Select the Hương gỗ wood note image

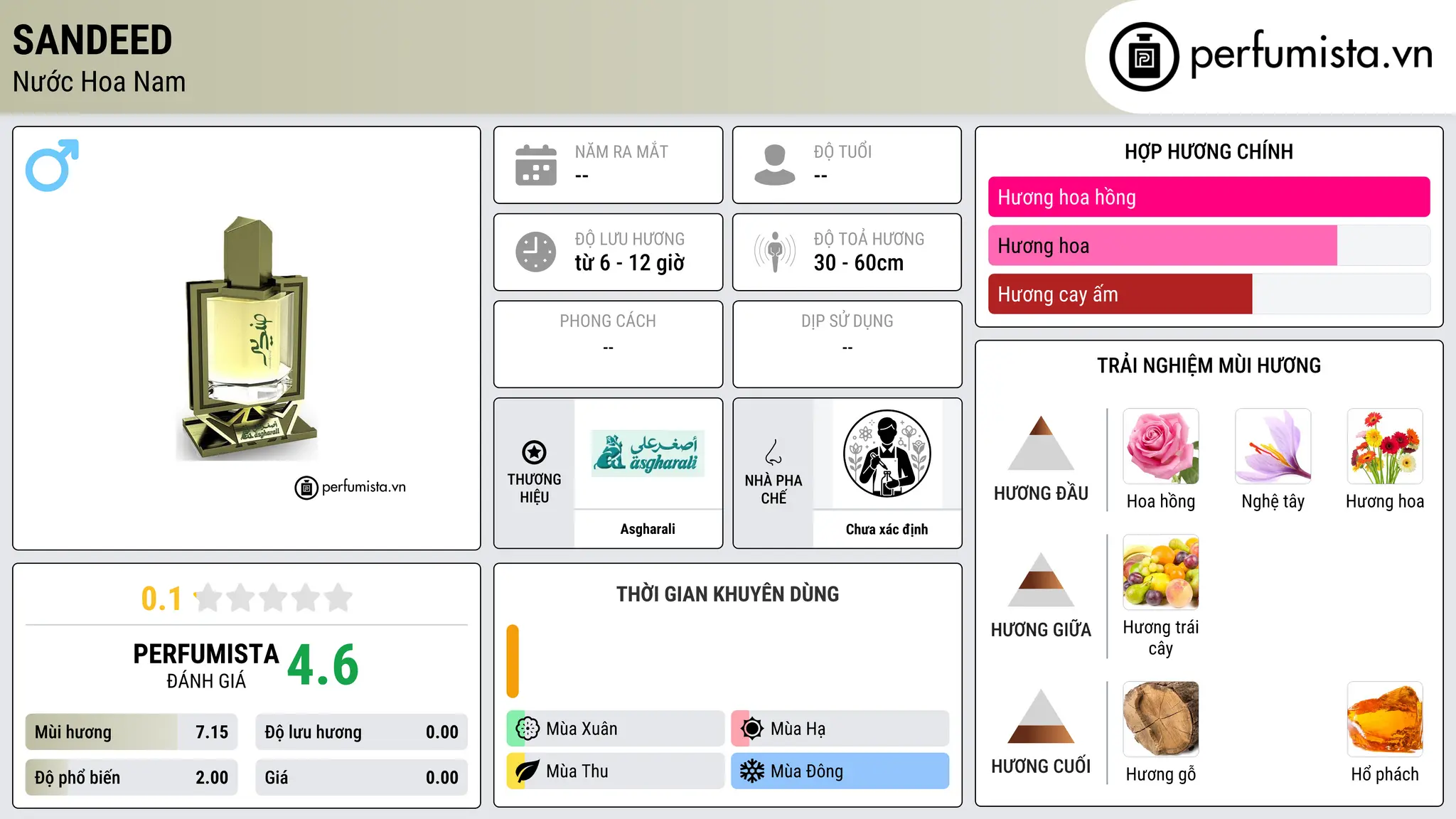click(1161, 719)
